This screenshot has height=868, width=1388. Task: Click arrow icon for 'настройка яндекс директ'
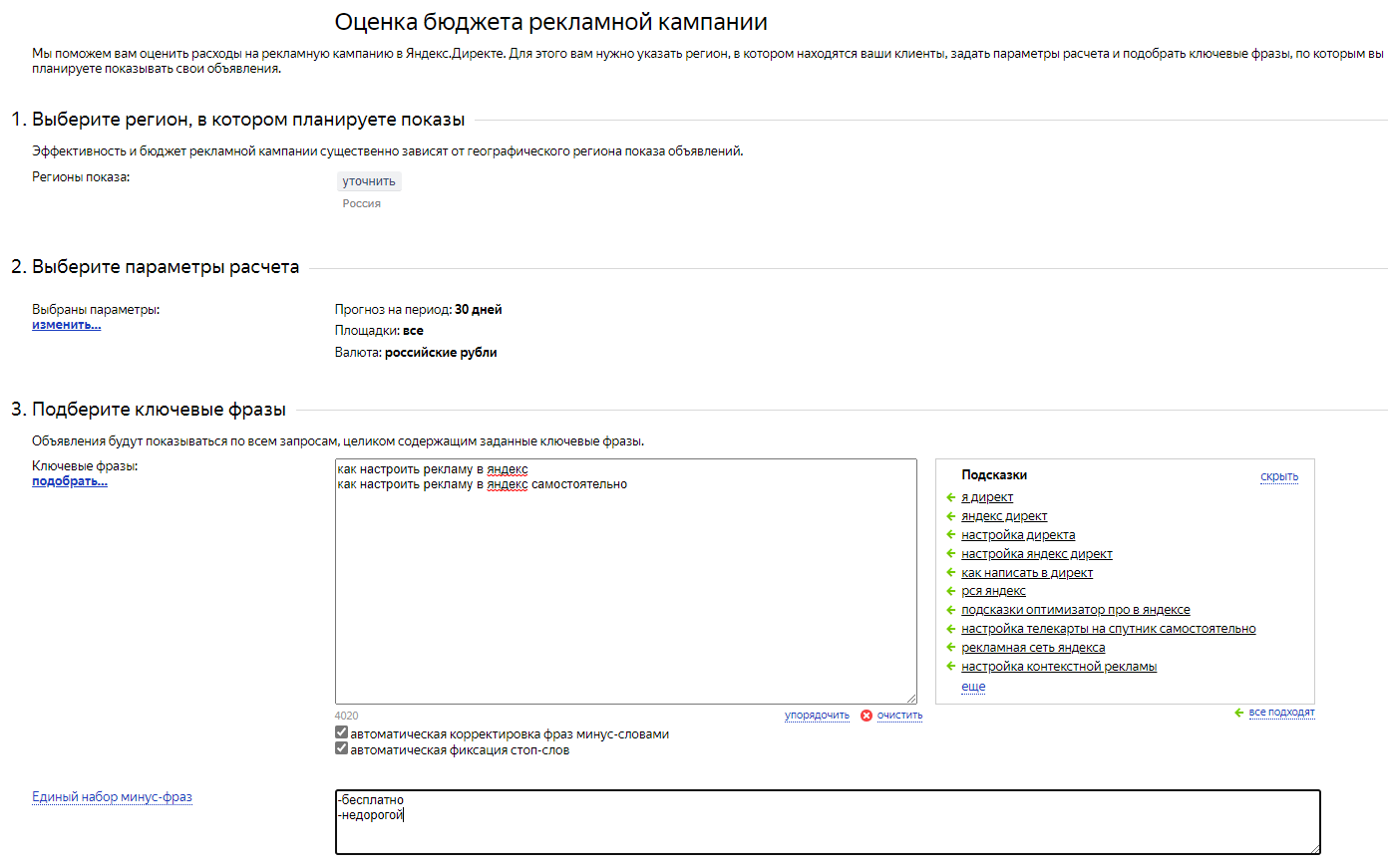(x=951, y=554)
